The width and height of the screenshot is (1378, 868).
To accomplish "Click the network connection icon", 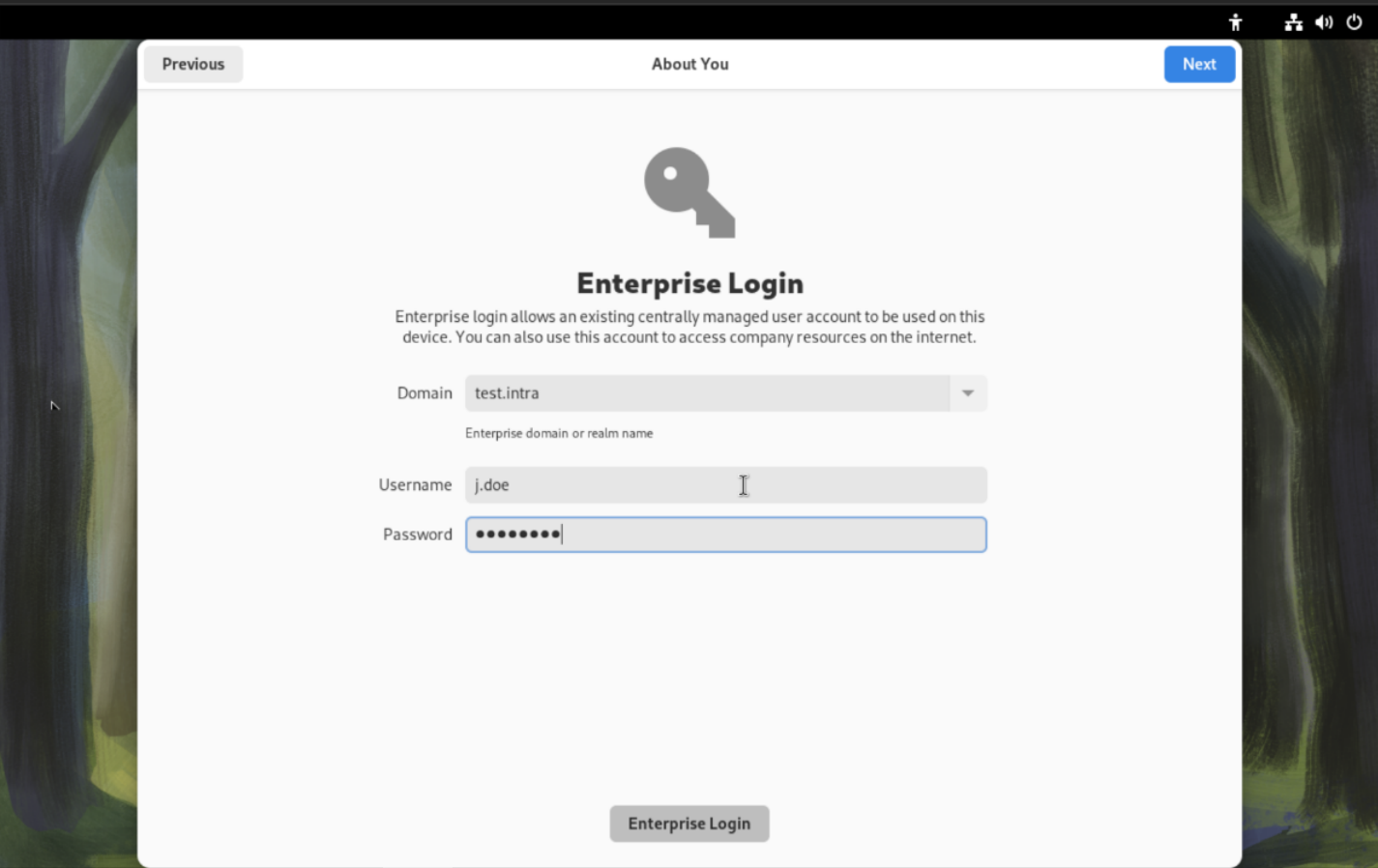I will click(1293, 22).
